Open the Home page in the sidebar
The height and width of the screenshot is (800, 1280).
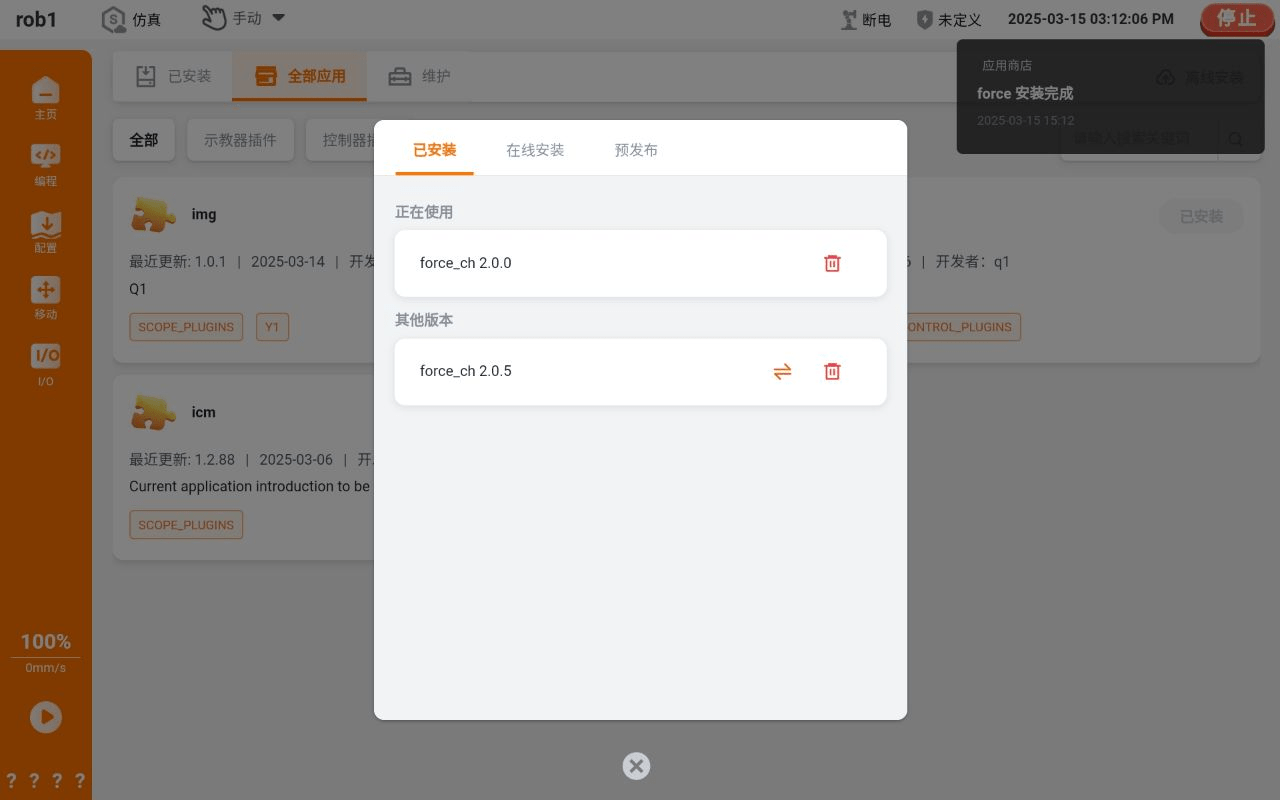46,98
